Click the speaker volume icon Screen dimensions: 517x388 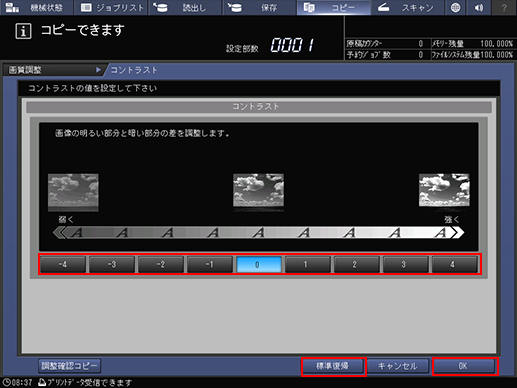coord(479,7)
